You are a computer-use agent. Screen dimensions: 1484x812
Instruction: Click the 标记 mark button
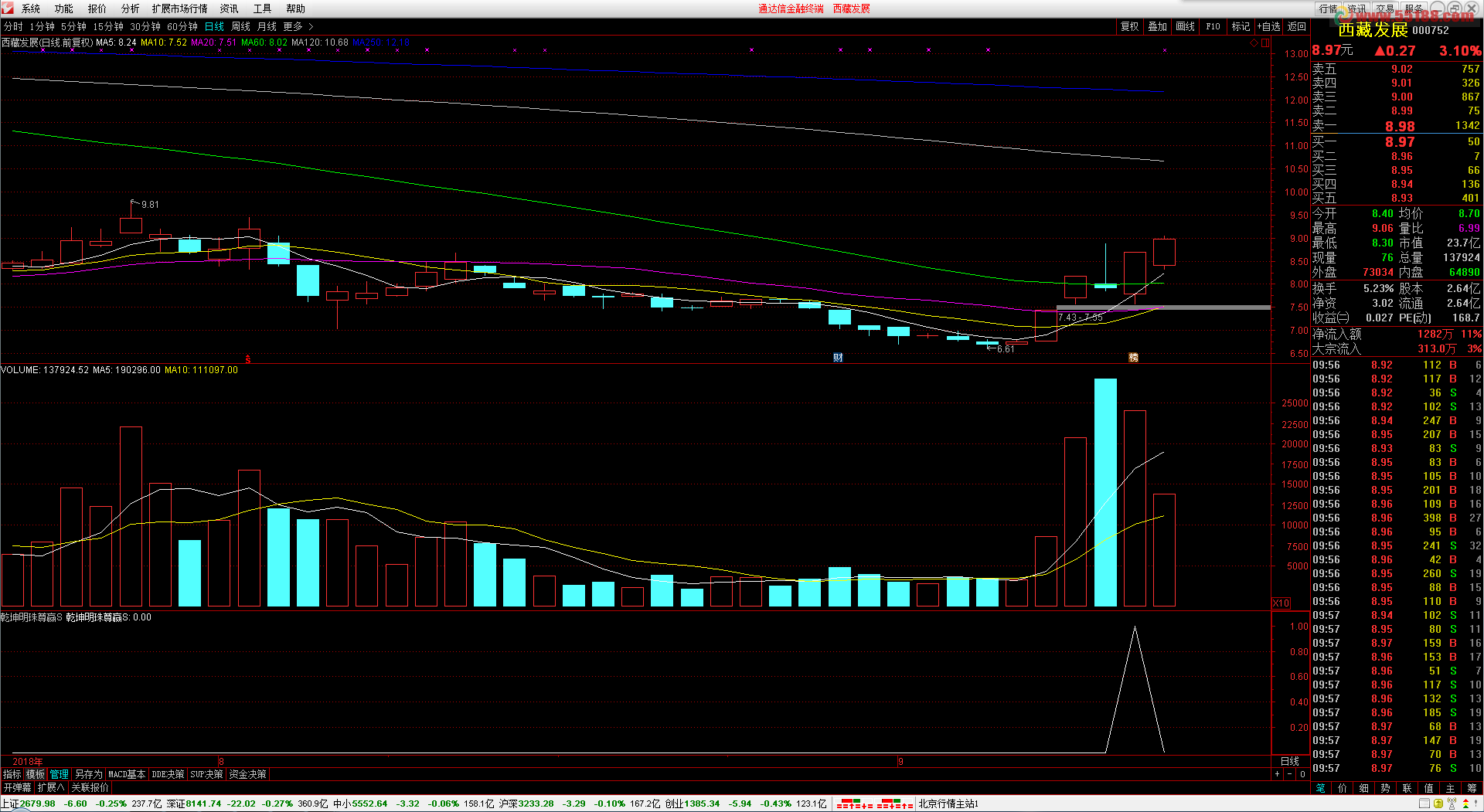pyautogui.click(x=1241, y=26)
